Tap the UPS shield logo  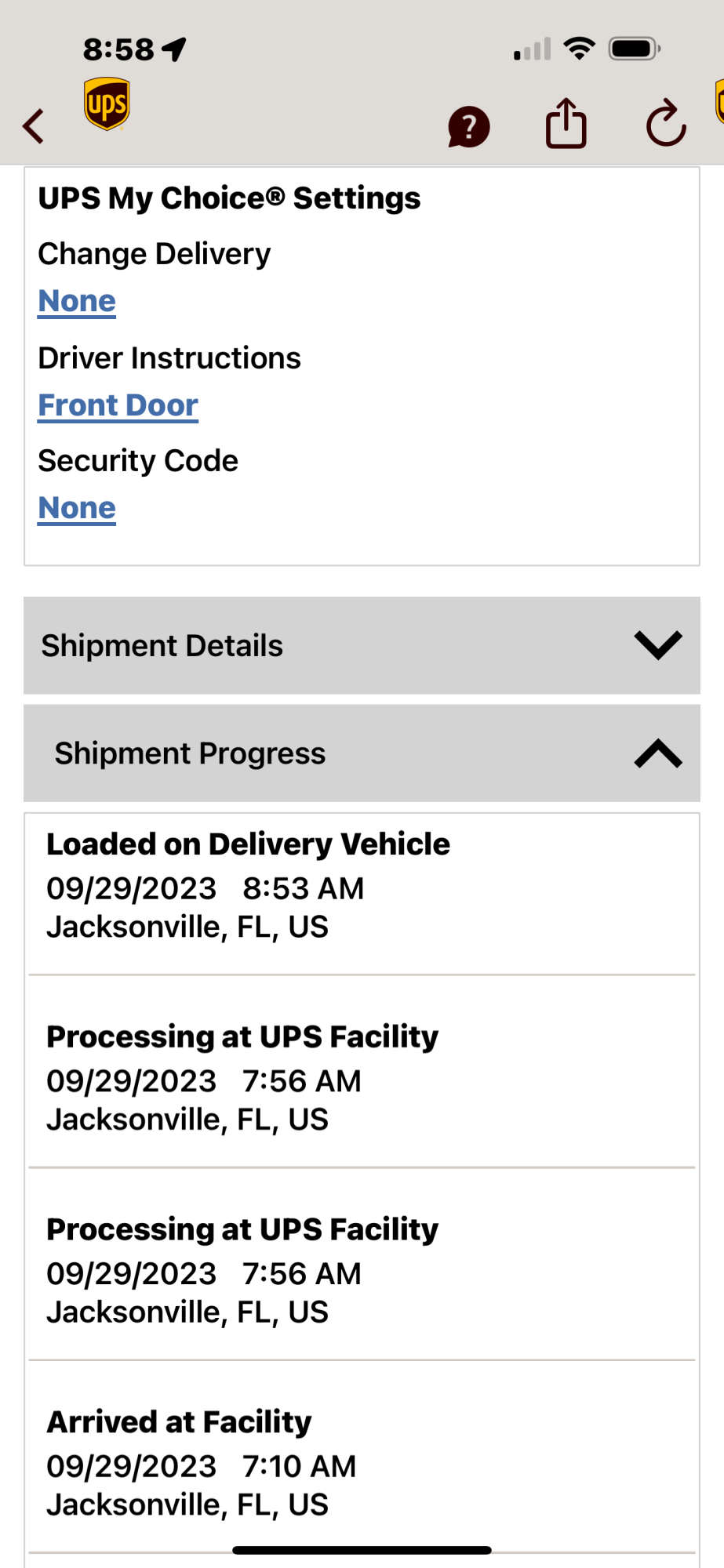pos(107,104)
